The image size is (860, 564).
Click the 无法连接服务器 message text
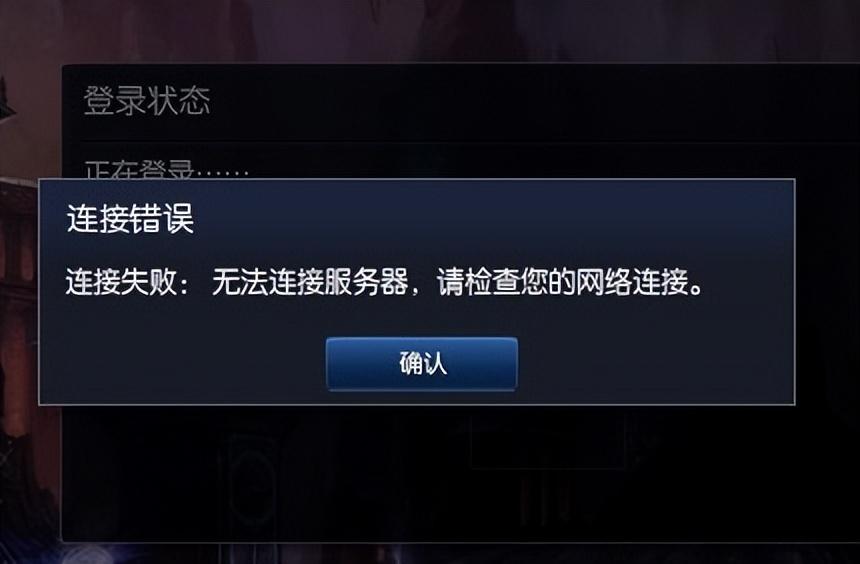(x=310, y=282)
